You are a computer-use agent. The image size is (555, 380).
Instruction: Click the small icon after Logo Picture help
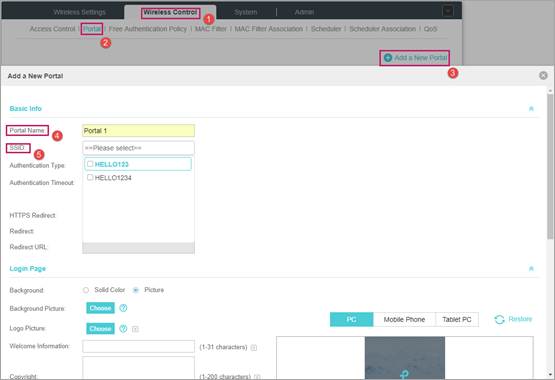(135, 329)
